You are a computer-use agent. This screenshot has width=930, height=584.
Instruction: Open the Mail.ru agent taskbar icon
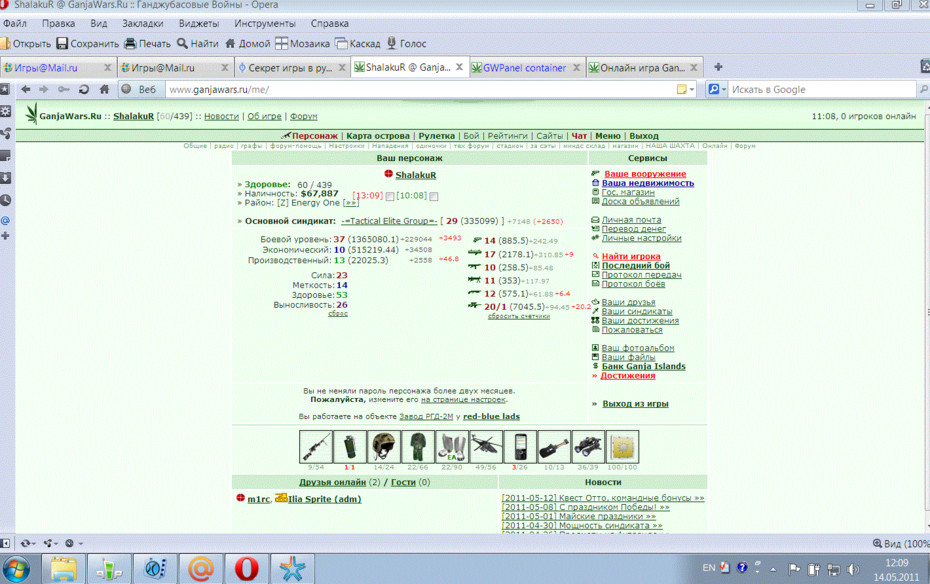(x=200, y=569)
